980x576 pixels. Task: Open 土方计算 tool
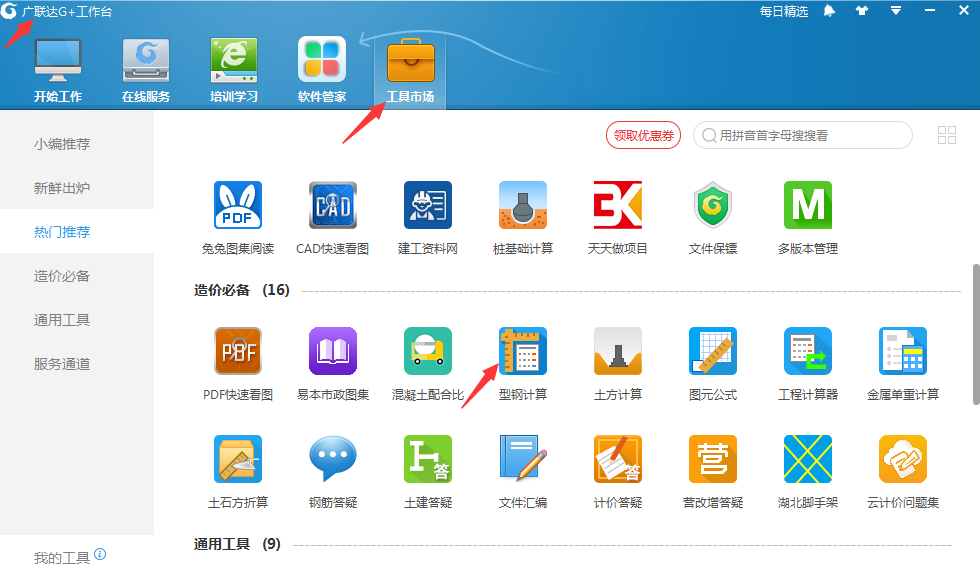coord(618,351)
